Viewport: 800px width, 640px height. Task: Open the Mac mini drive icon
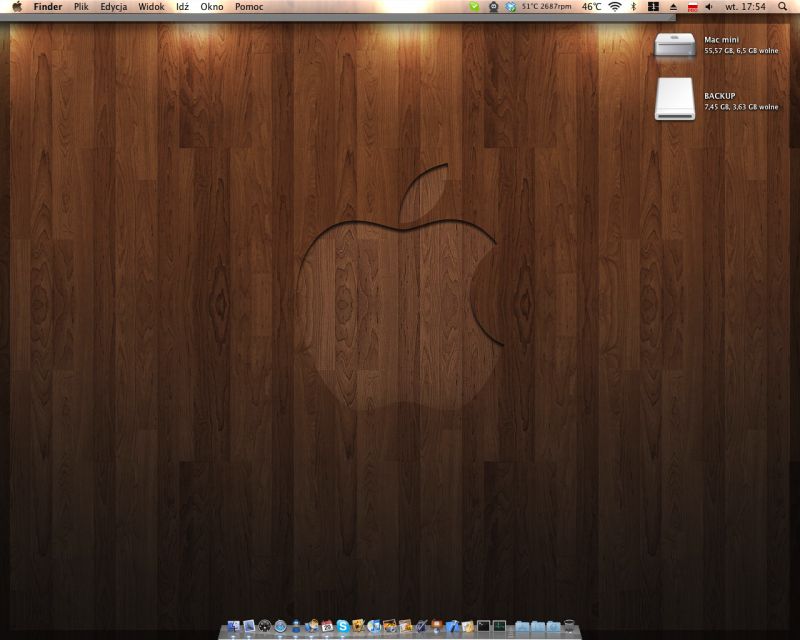[x=675, y=45]
